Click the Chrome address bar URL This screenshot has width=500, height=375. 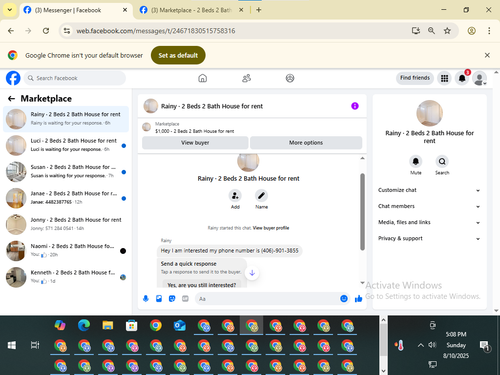(x=156, y=31)
